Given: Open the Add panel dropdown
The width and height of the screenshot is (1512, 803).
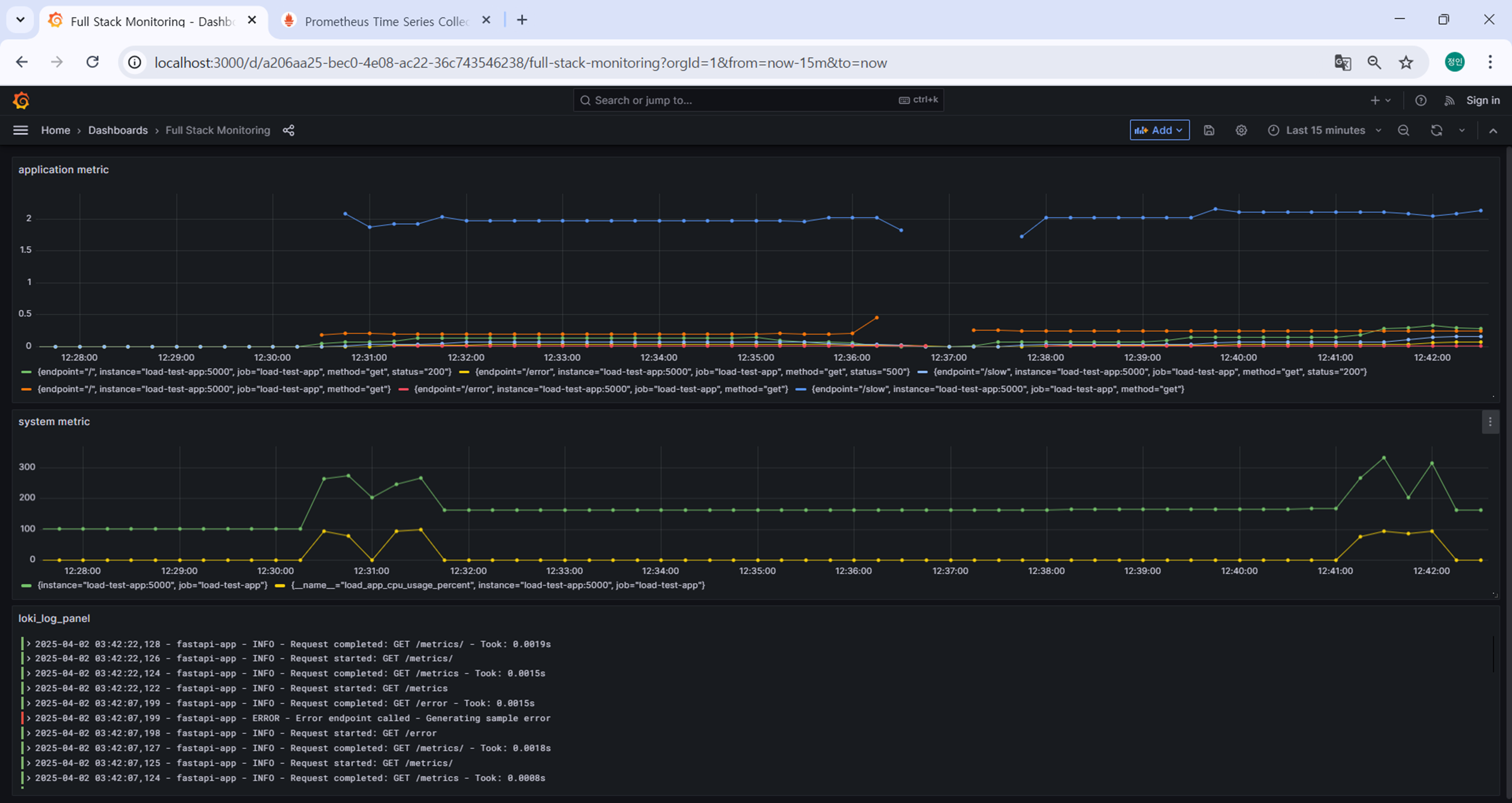Looking at the screenshot, I should [1159, 130].
